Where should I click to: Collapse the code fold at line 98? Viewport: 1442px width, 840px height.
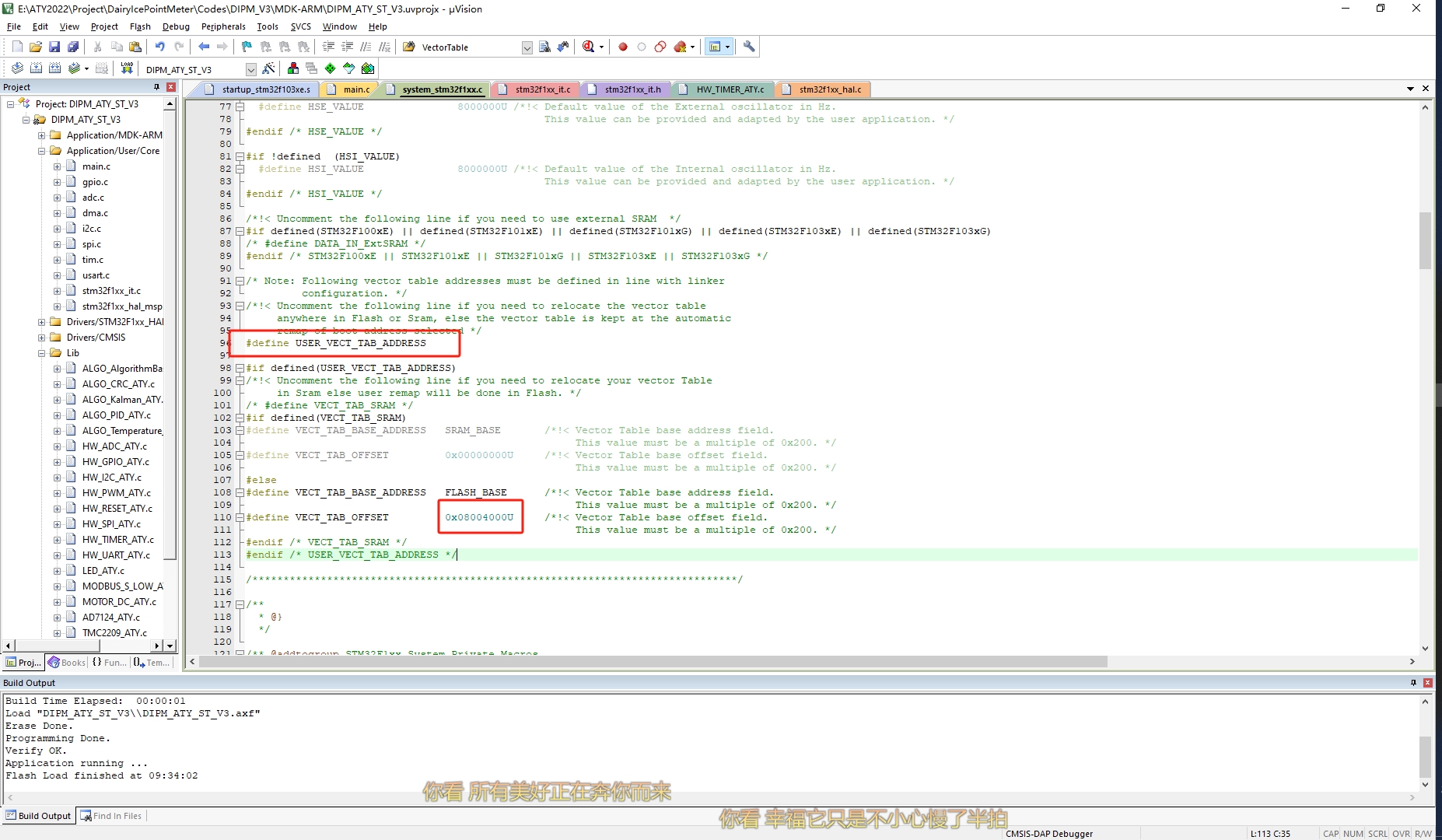tap(240, 369)
